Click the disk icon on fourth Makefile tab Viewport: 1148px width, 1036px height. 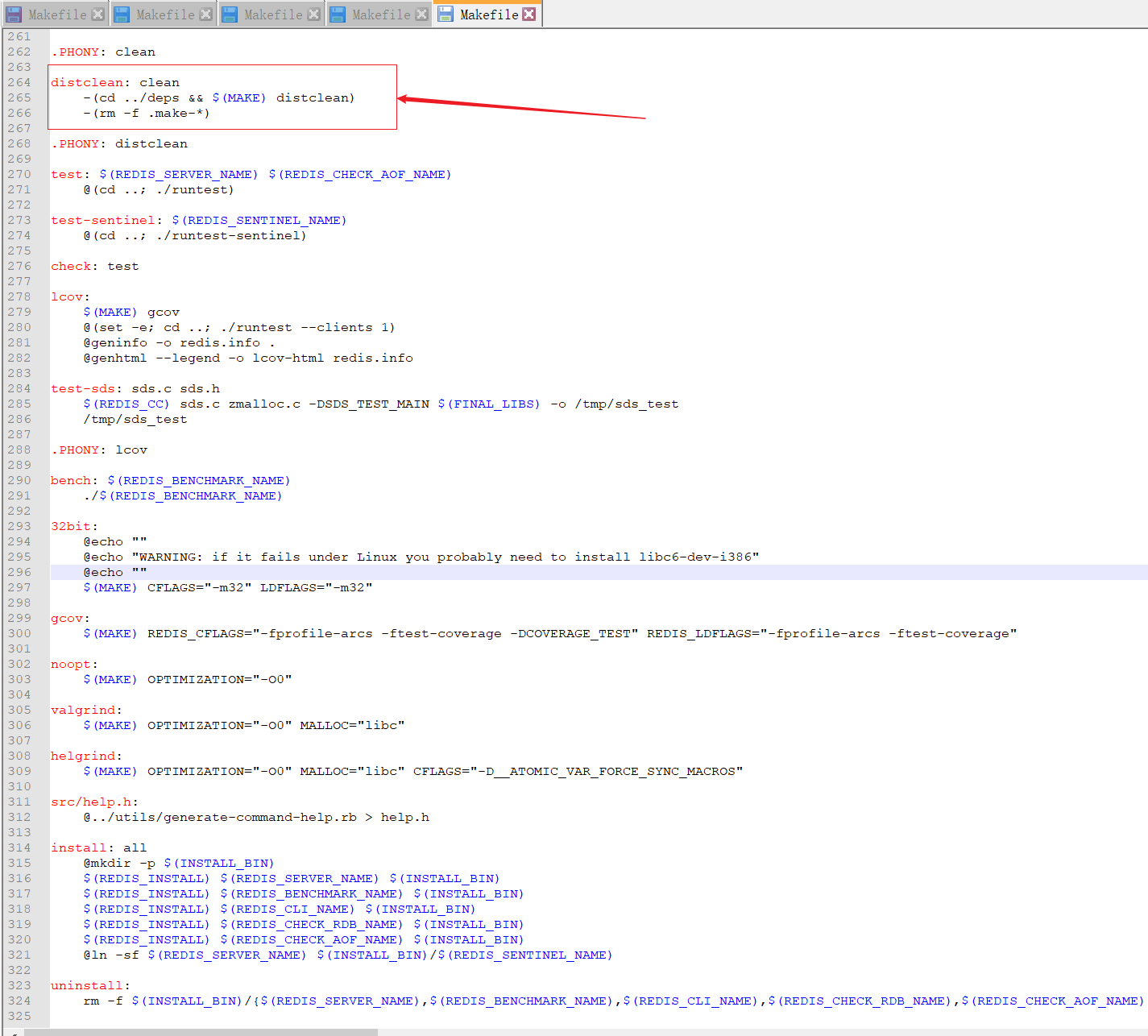pyautogui.click(x=337, y=13)
